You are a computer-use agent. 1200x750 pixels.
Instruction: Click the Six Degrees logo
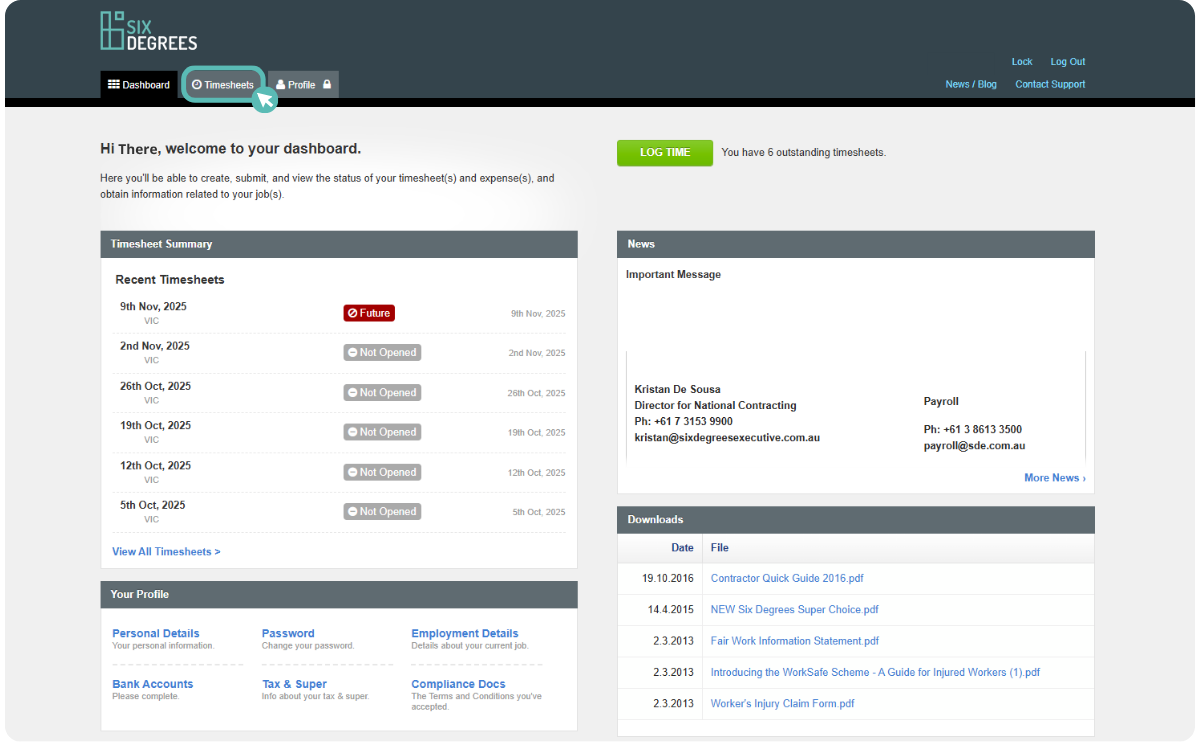pos(146,30)
